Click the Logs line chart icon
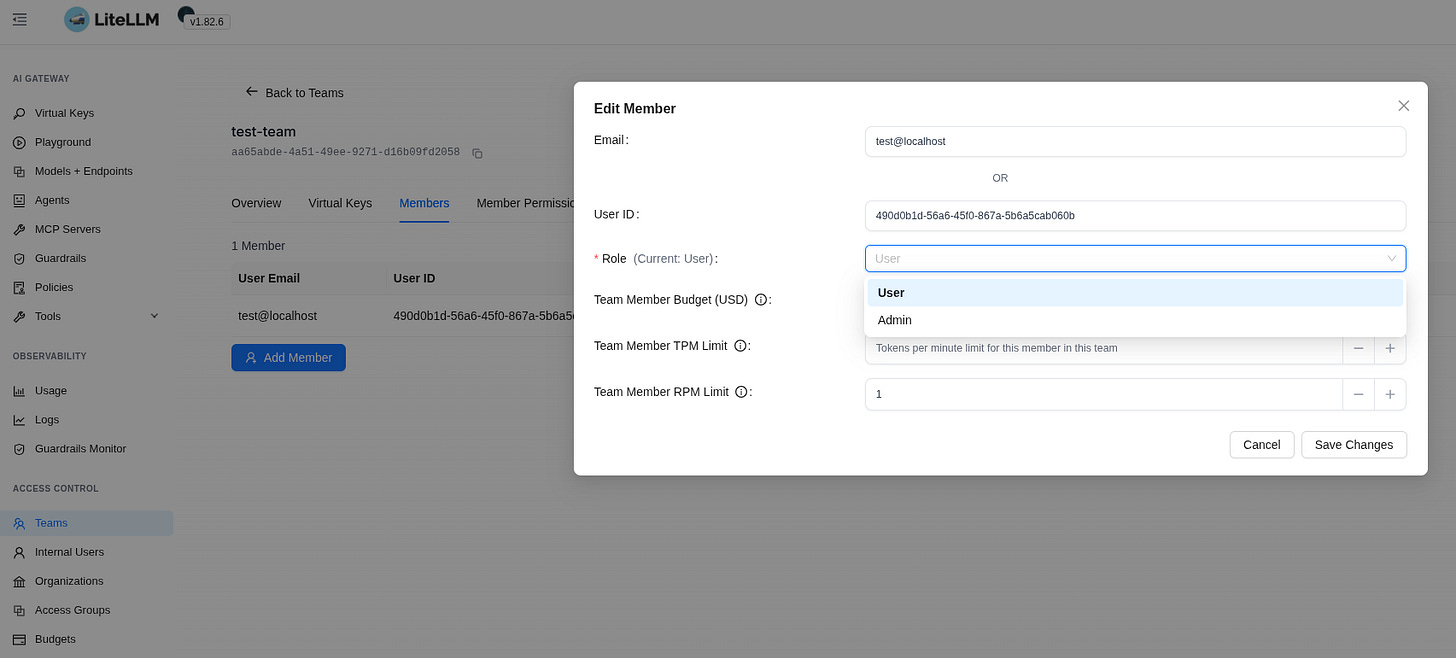The height and width of the screenshot is (658, 1456). click(19, 420)
